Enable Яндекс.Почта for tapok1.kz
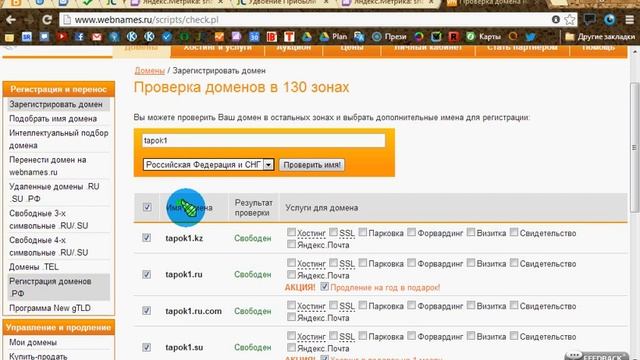This screenshot has width=640, height=360. tap(291, 244)
